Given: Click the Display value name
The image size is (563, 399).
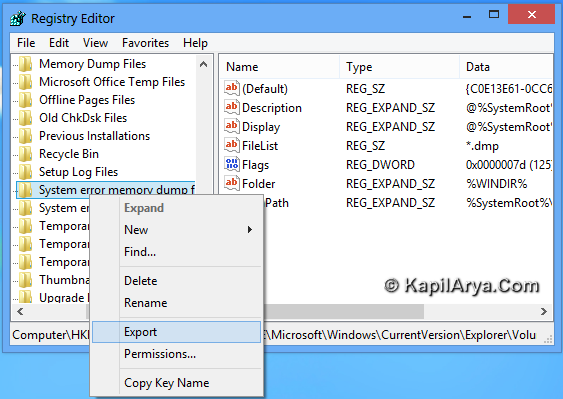Looking at the screenshot, I should point(261,127).
